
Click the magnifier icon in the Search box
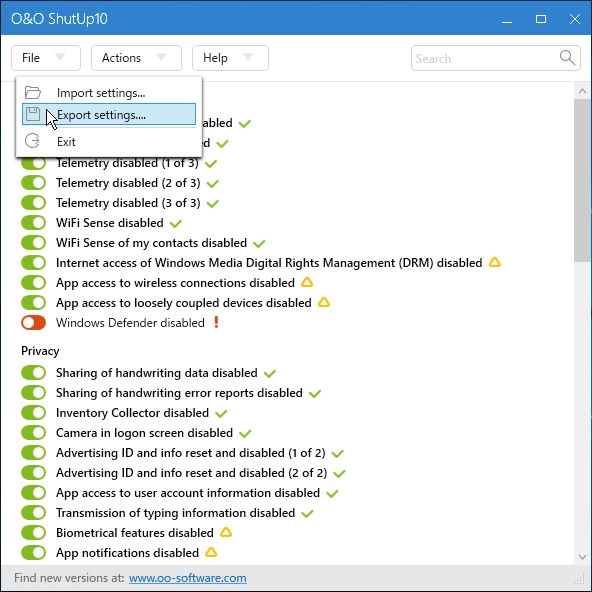tap(567, 58)
